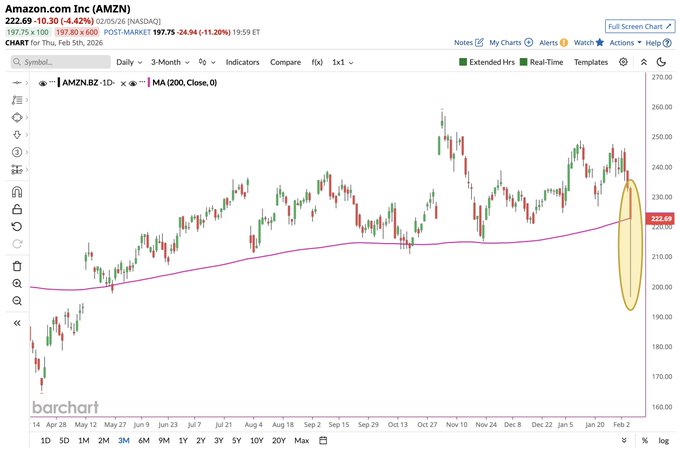This screenshot has height=453, width=680.
Task: Toggle Real-Time checkbox
Action: pos(523,62)
